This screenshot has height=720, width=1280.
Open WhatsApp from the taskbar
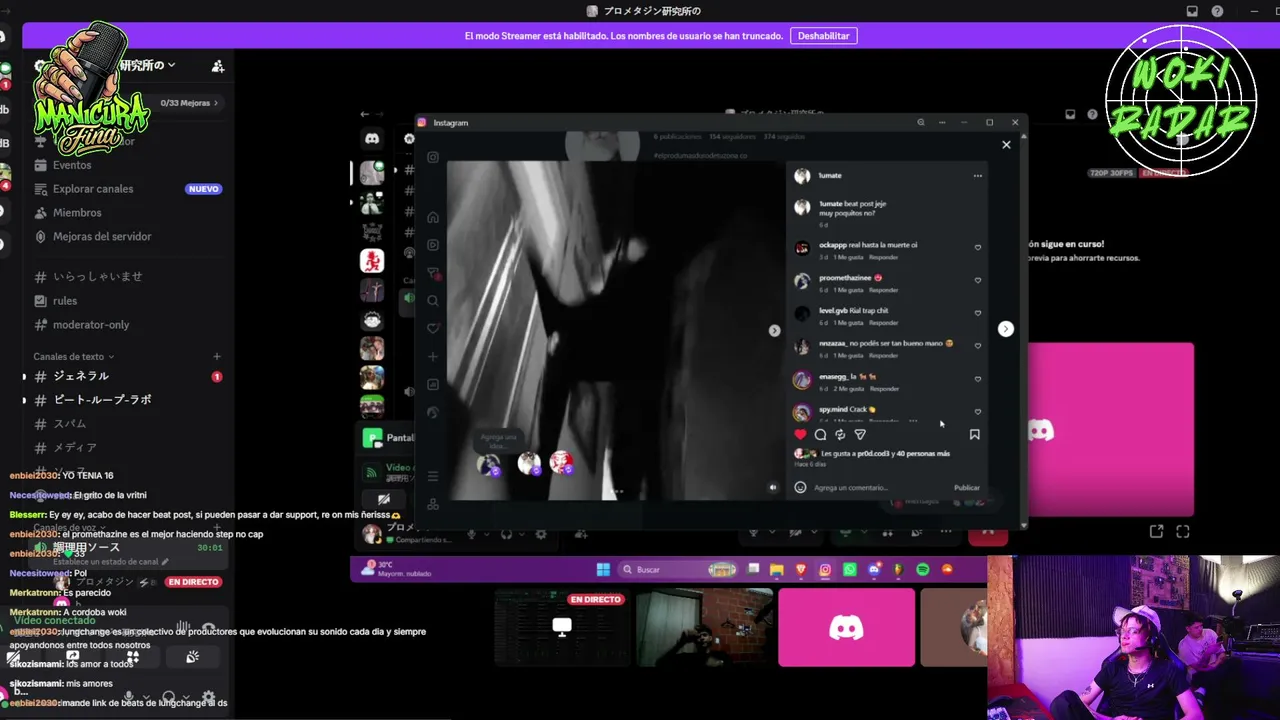tap(850, 570)
